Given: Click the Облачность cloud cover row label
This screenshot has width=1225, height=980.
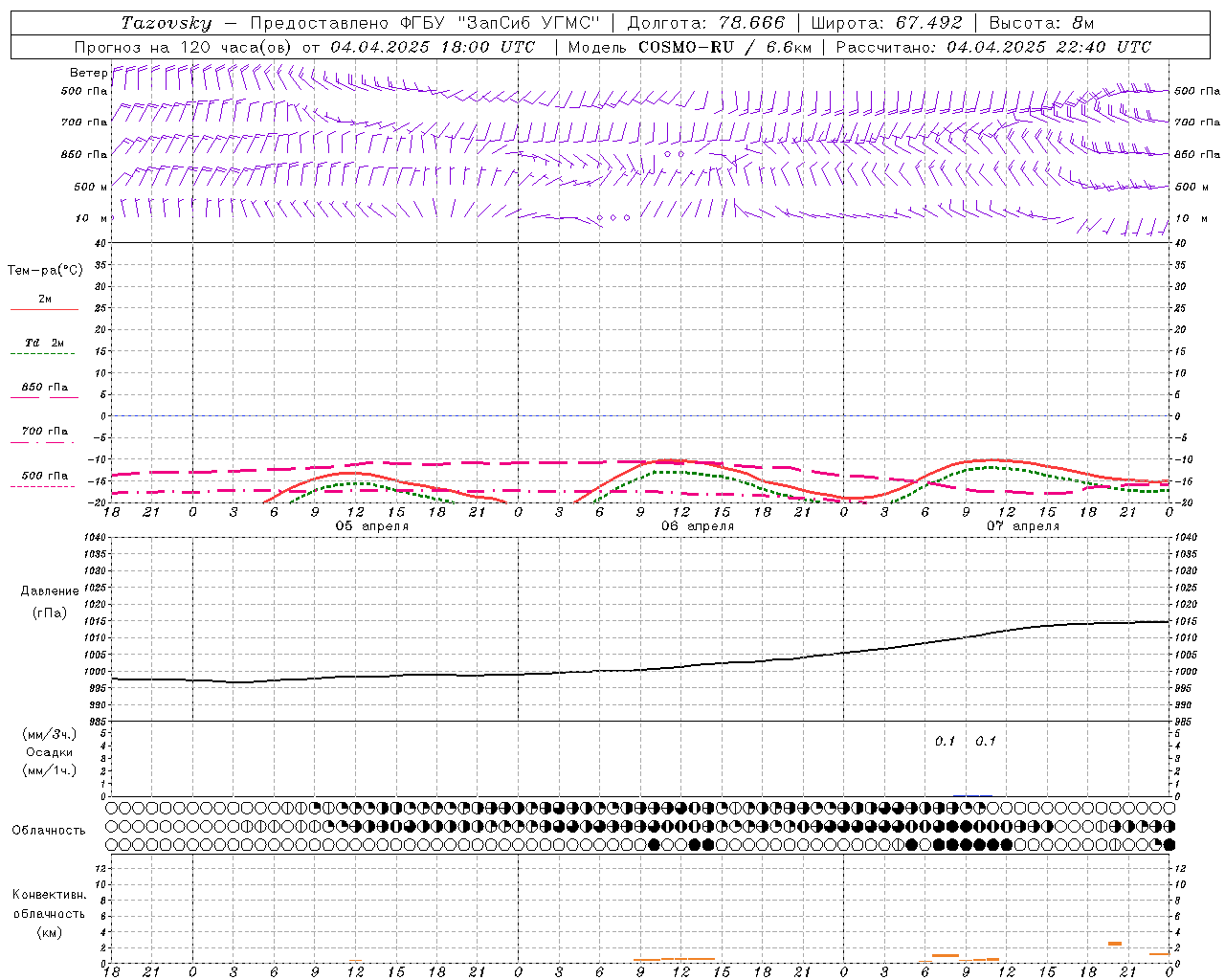Looking at the screenshot, I should point(49,831).
